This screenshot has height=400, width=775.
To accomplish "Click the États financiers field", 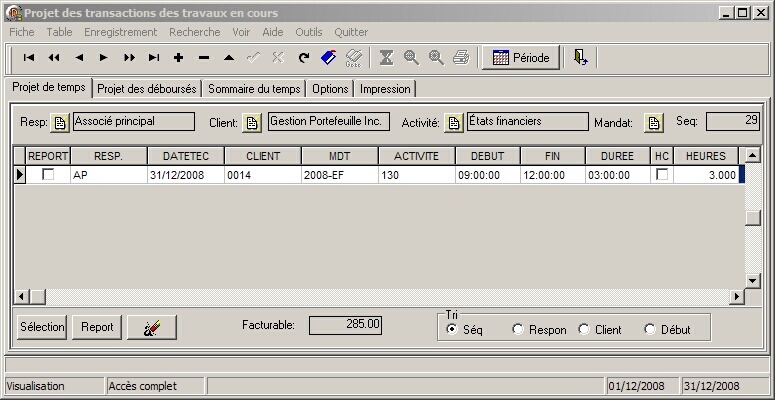I will click(528, 122).
